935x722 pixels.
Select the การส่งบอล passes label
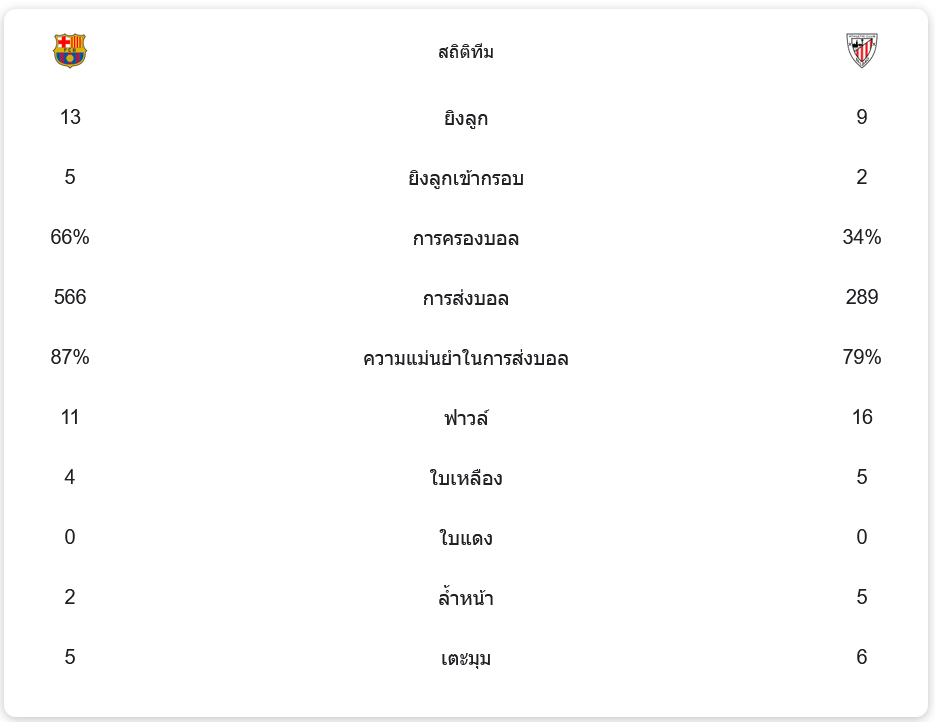tap(466, 299)
